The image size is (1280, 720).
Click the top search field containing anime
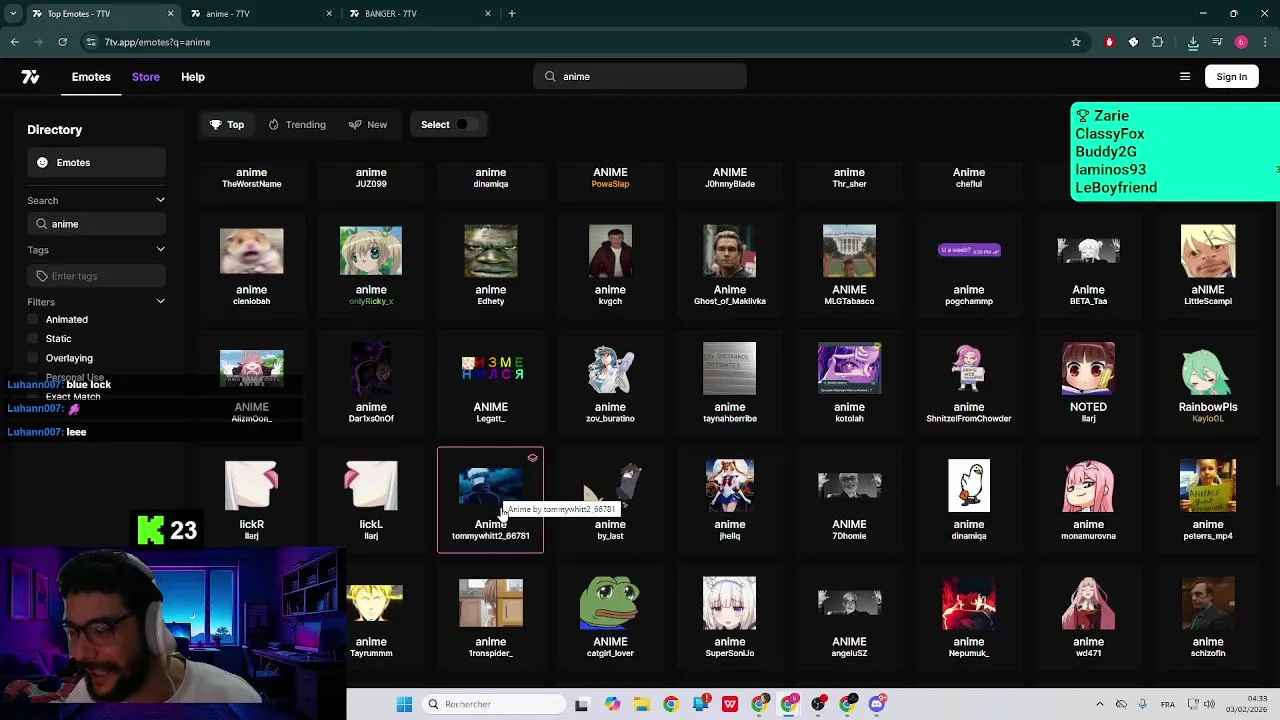[640, 77]
